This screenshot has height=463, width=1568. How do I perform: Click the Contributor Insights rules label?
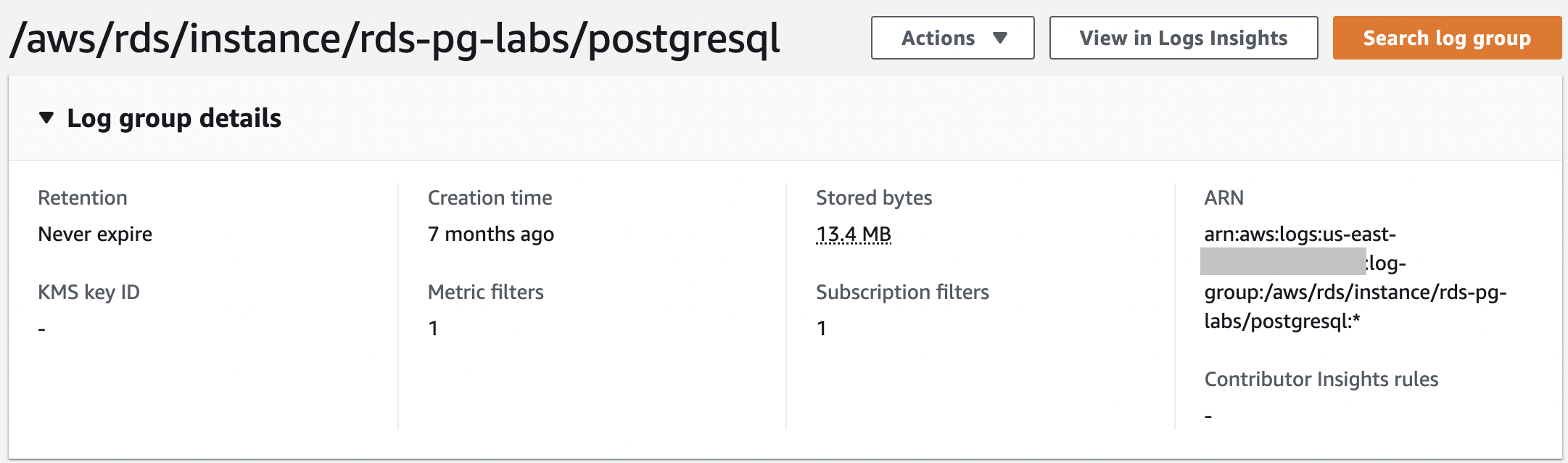coord(1321,380)
